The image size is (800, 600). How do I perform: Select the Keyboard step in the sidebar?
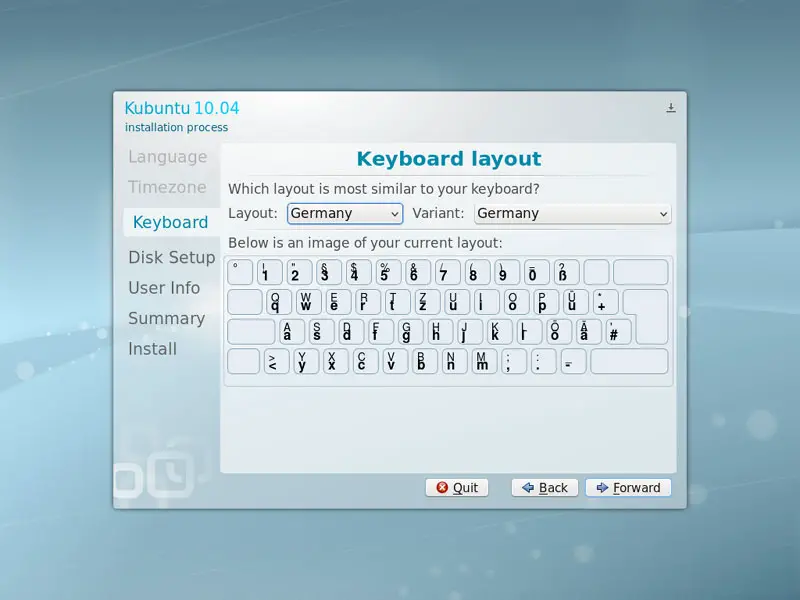click(x=170, y=222)
